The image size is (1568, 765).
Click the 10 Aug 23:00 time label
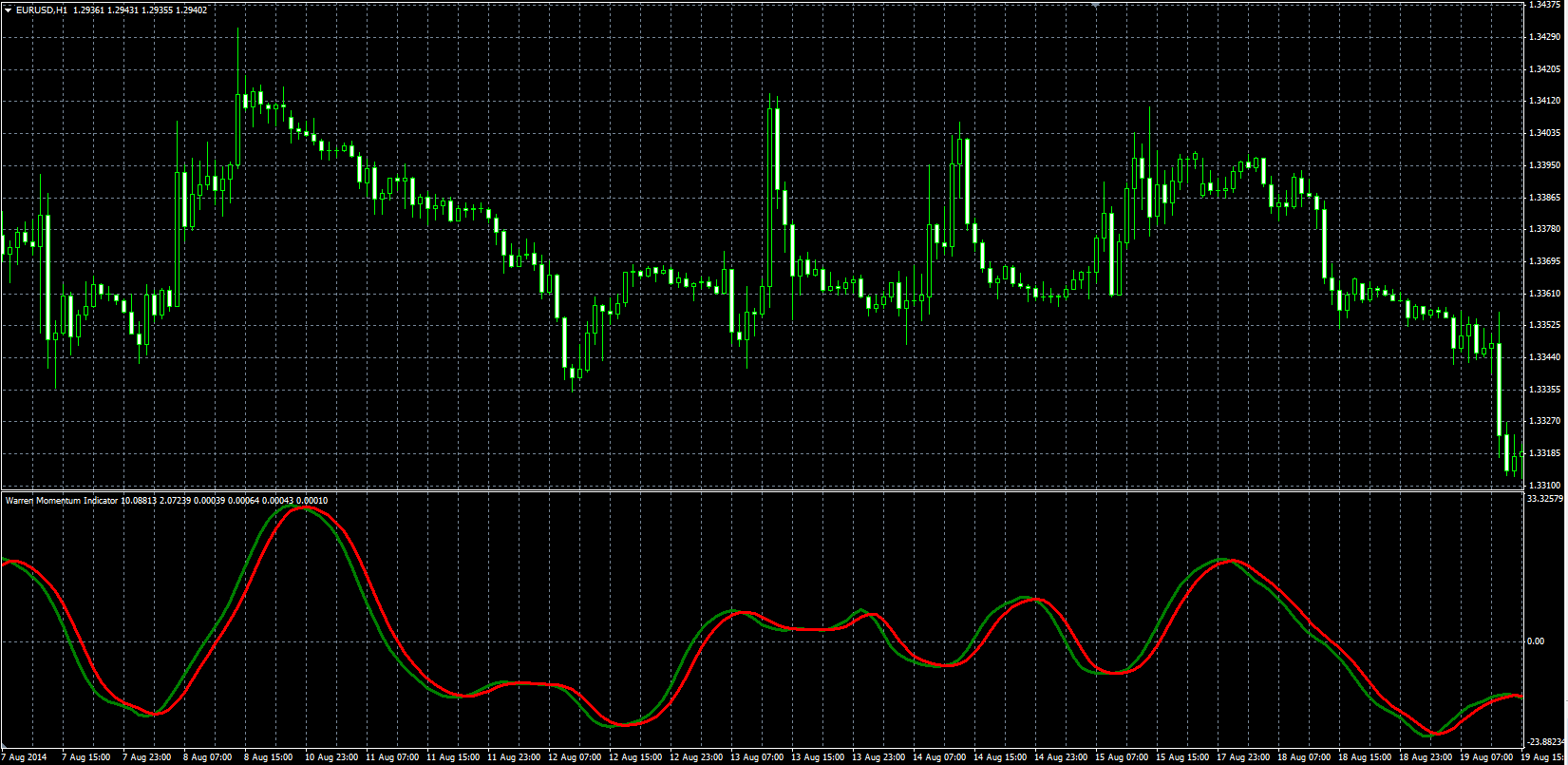click(331, 758)
